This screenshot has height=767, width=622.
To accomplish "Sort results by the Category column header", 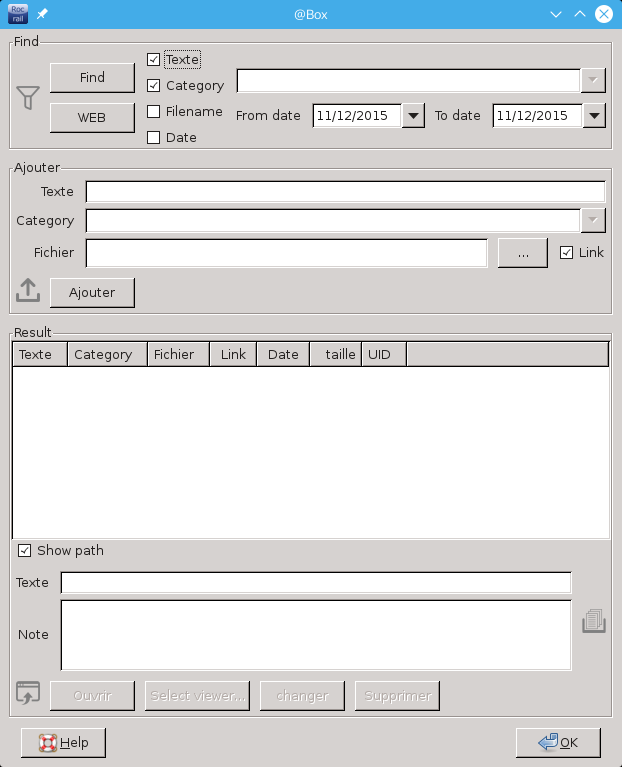I will pos(107,355).
